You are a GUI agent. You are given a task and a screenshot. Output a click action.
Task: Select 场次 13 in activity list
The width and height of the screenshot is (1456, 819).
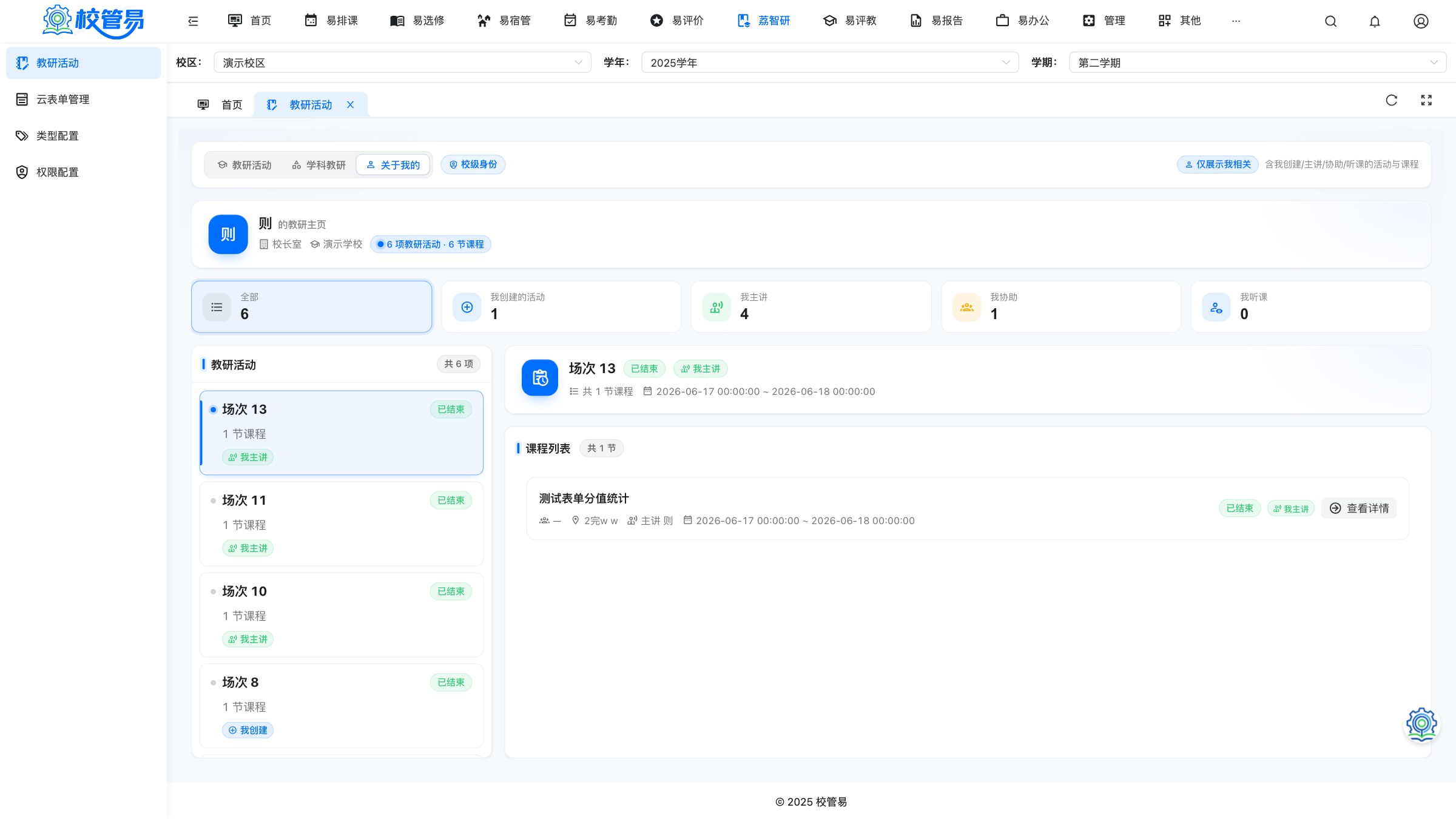pyautogui.click(x=342, y=433)
